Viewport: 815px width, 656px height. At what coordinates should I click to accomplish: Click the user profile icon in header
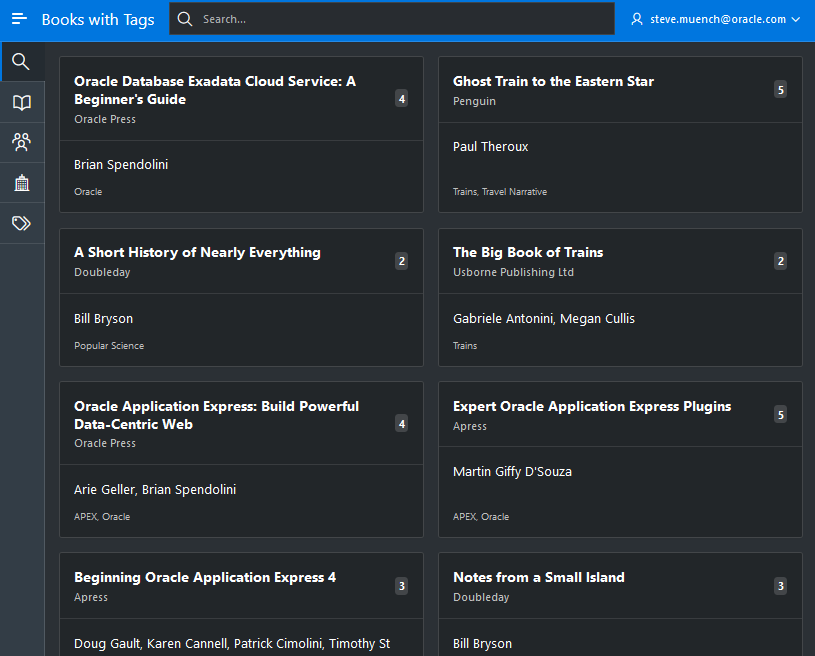point(637,19)
